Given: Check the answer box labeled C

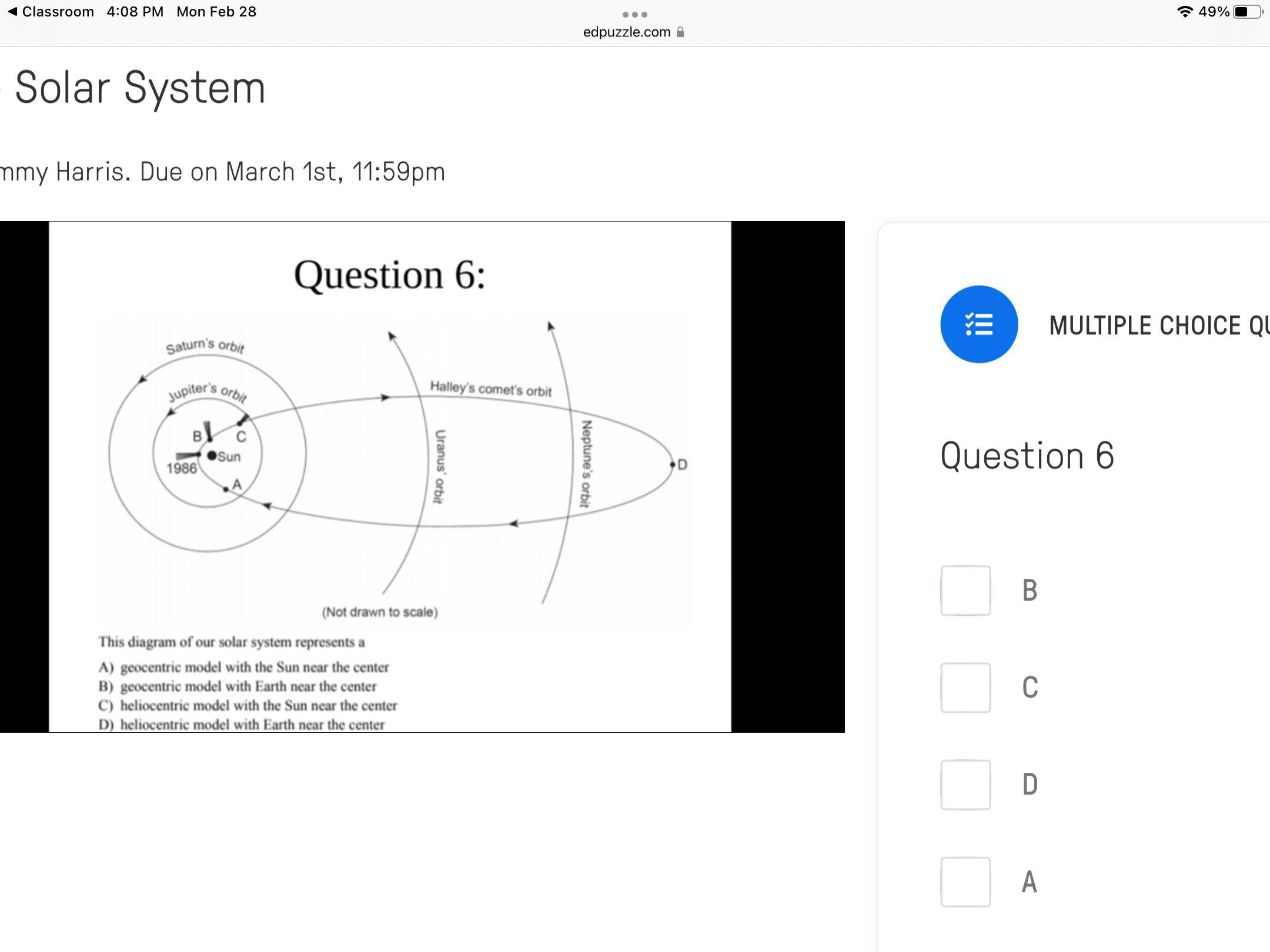Looking at the screenshot, I should coord(965,688).
